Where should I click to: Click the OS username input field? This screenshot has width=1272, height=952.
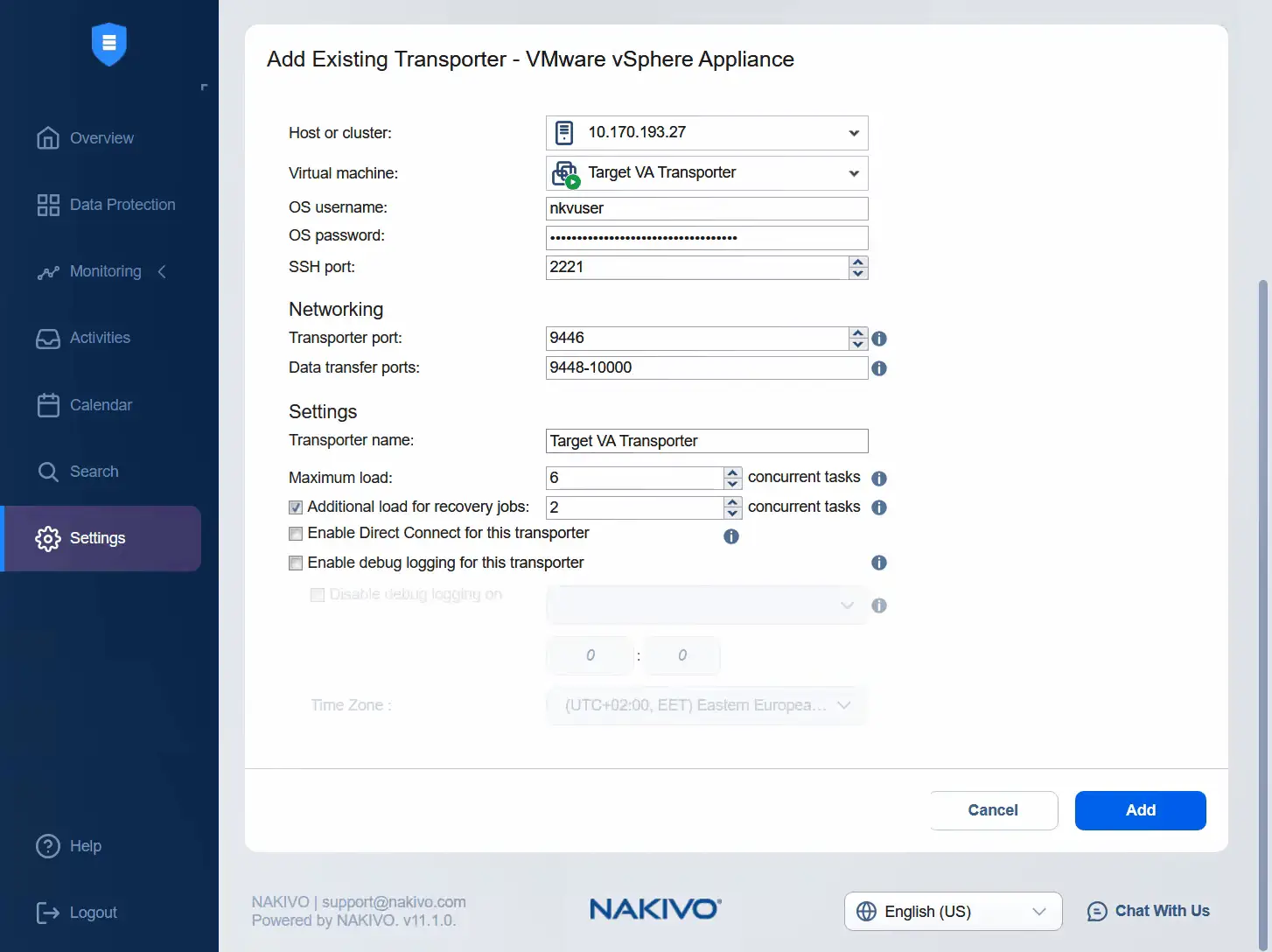[706, 208]
